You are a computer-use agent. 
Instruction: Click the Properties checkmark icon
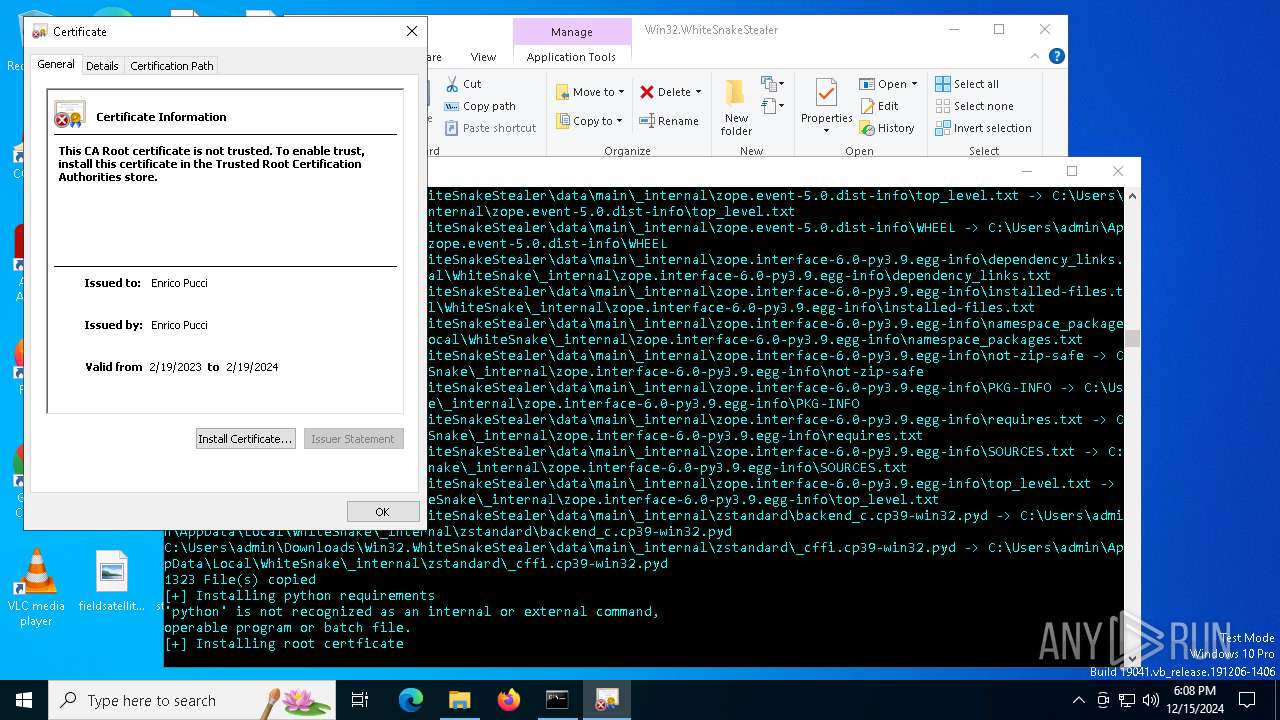click(x=826, y=93)
